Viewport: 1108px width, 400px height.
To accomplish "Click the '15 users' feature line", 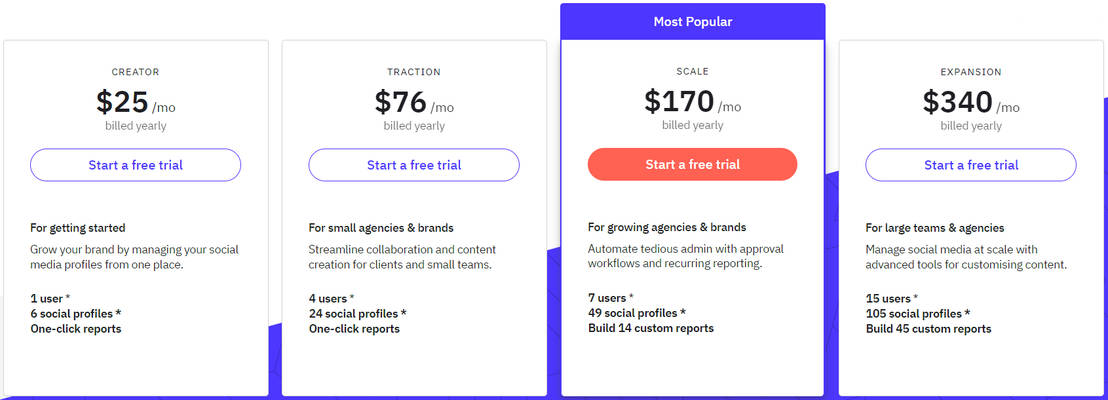I will pos(891,298).
